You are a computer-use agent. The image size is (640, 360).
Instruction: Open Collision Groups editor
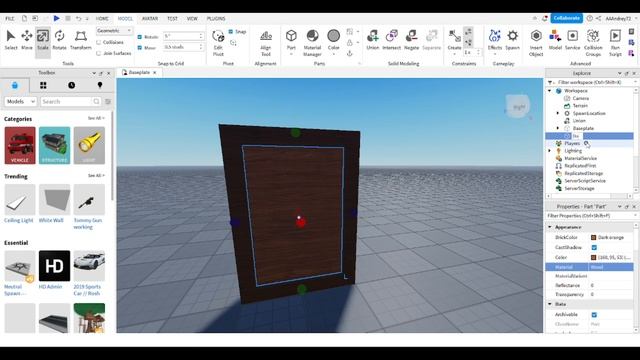click(593, 42)
